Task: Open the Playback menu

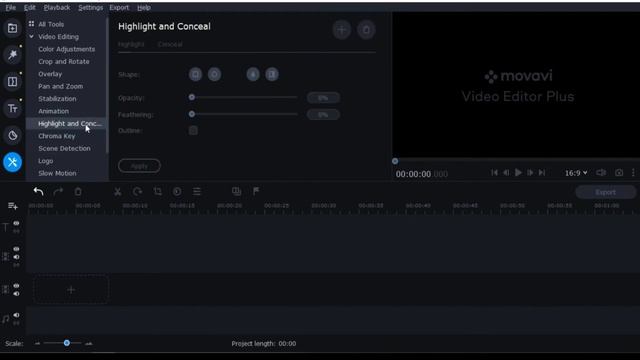Action: pyautogui.click(x=57, y=7)
